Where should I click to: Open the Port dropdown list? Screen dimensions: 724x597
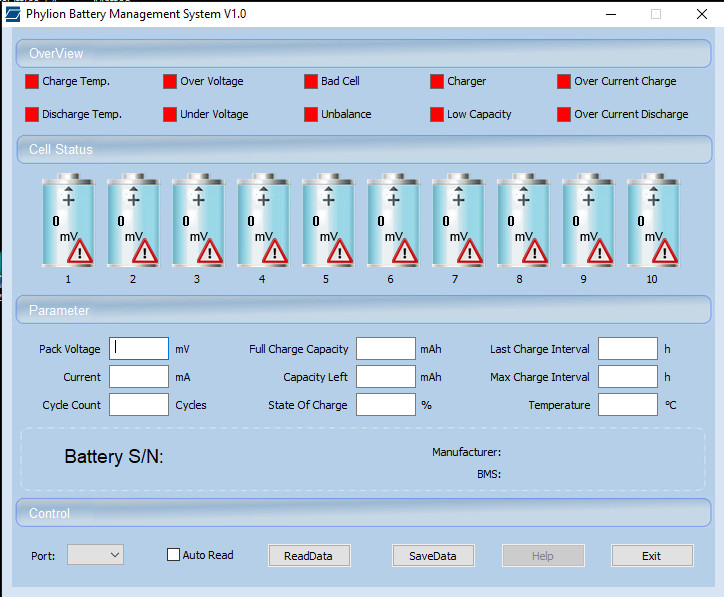tap(95, 555)
